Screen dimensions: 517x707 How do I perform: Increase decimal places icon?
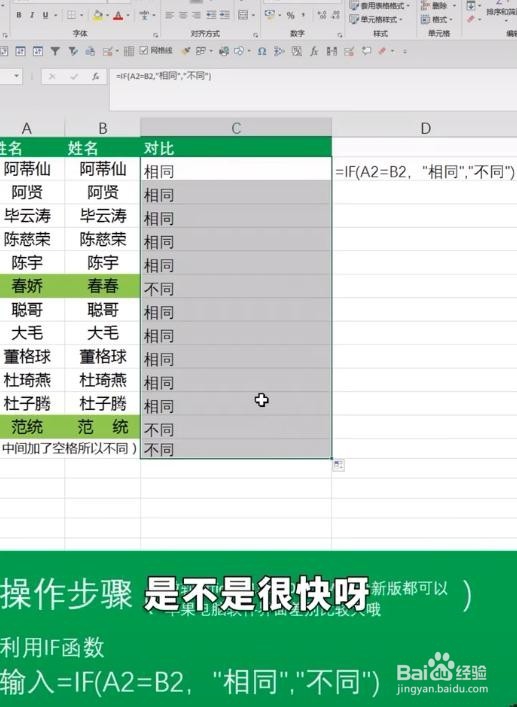pos(322,15)
